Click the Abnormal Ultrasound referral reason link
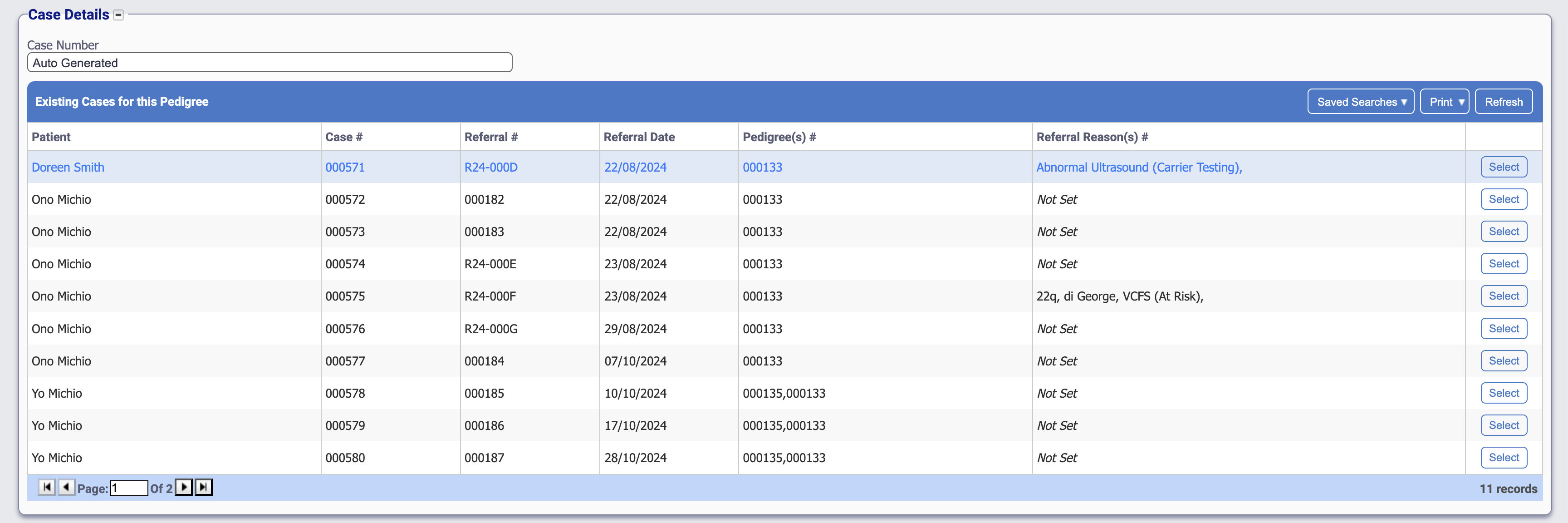The image size is (1568, 523). [1138, 168]
